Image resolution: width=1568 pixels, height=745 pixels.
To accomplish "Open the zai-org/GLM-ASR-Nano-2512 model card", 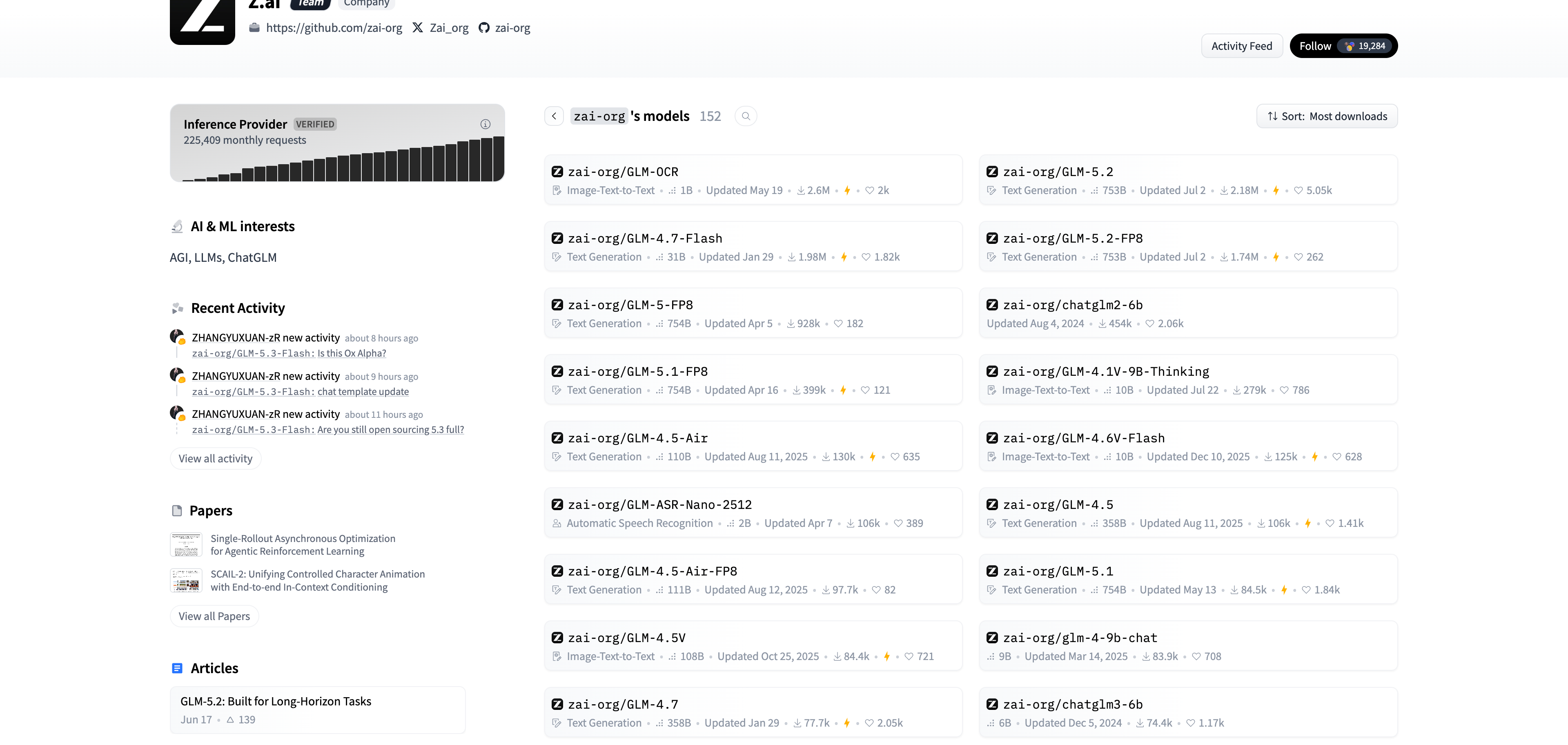I will point(753,513).
